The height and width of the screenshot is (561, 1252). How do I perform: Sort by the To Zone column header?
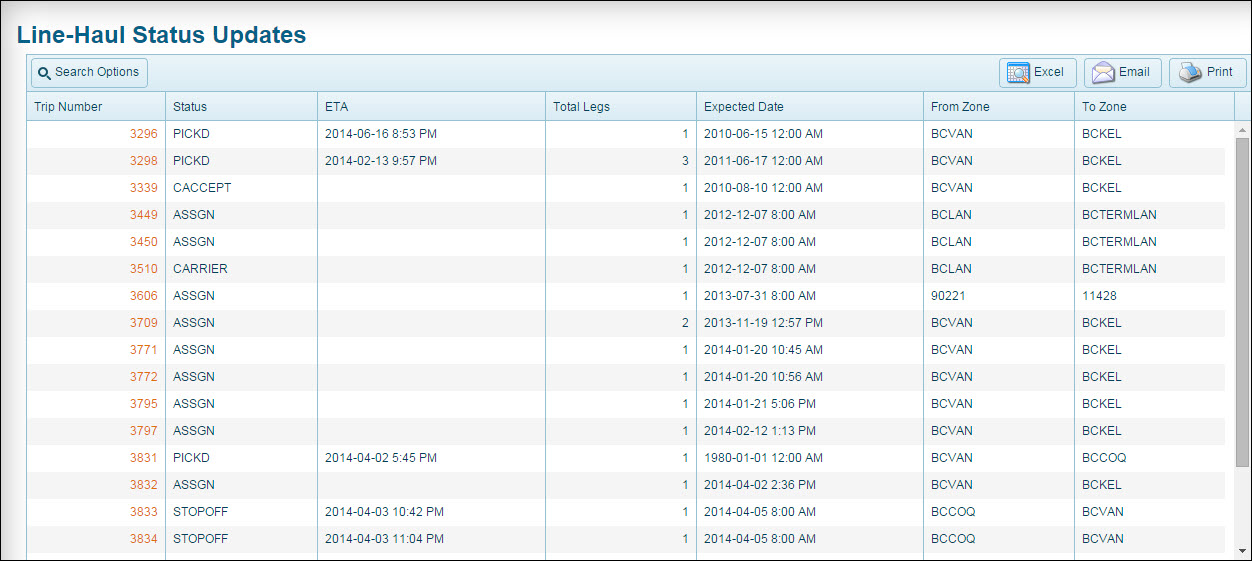pos(1155,107)
